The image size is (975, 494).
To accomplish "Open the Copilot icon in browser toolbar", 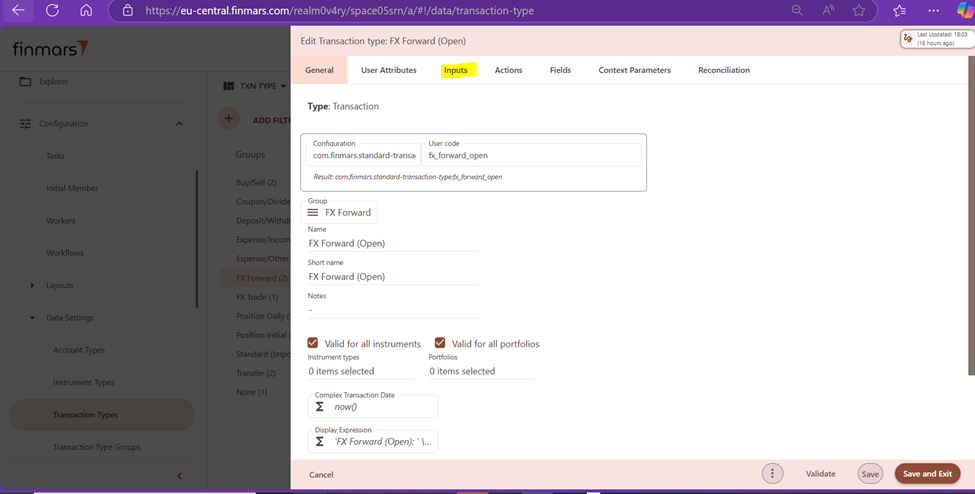I will 965,11.
